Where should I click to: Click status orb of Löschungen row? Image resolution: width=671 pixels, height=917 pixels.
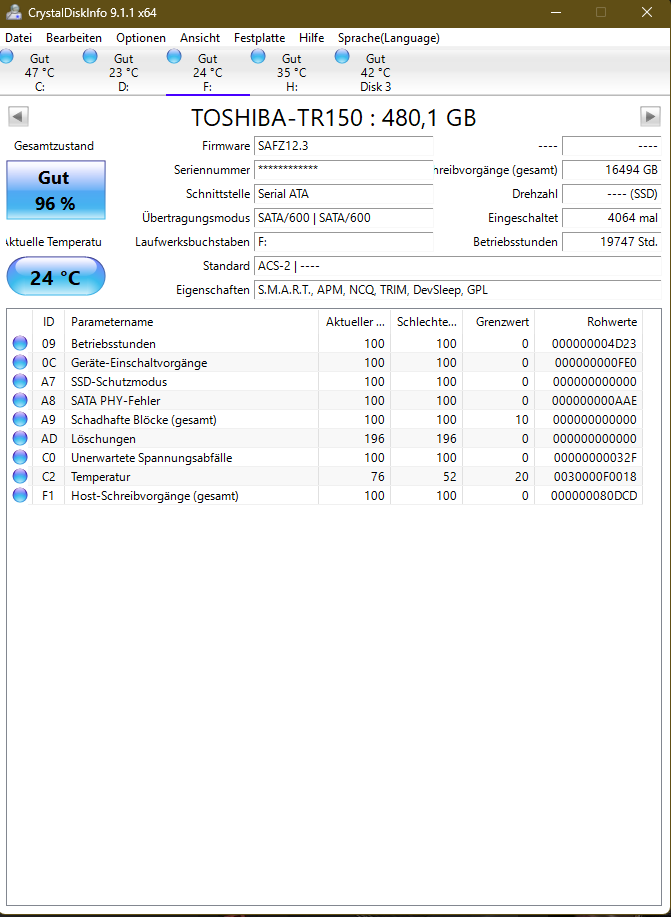(20, 439)
